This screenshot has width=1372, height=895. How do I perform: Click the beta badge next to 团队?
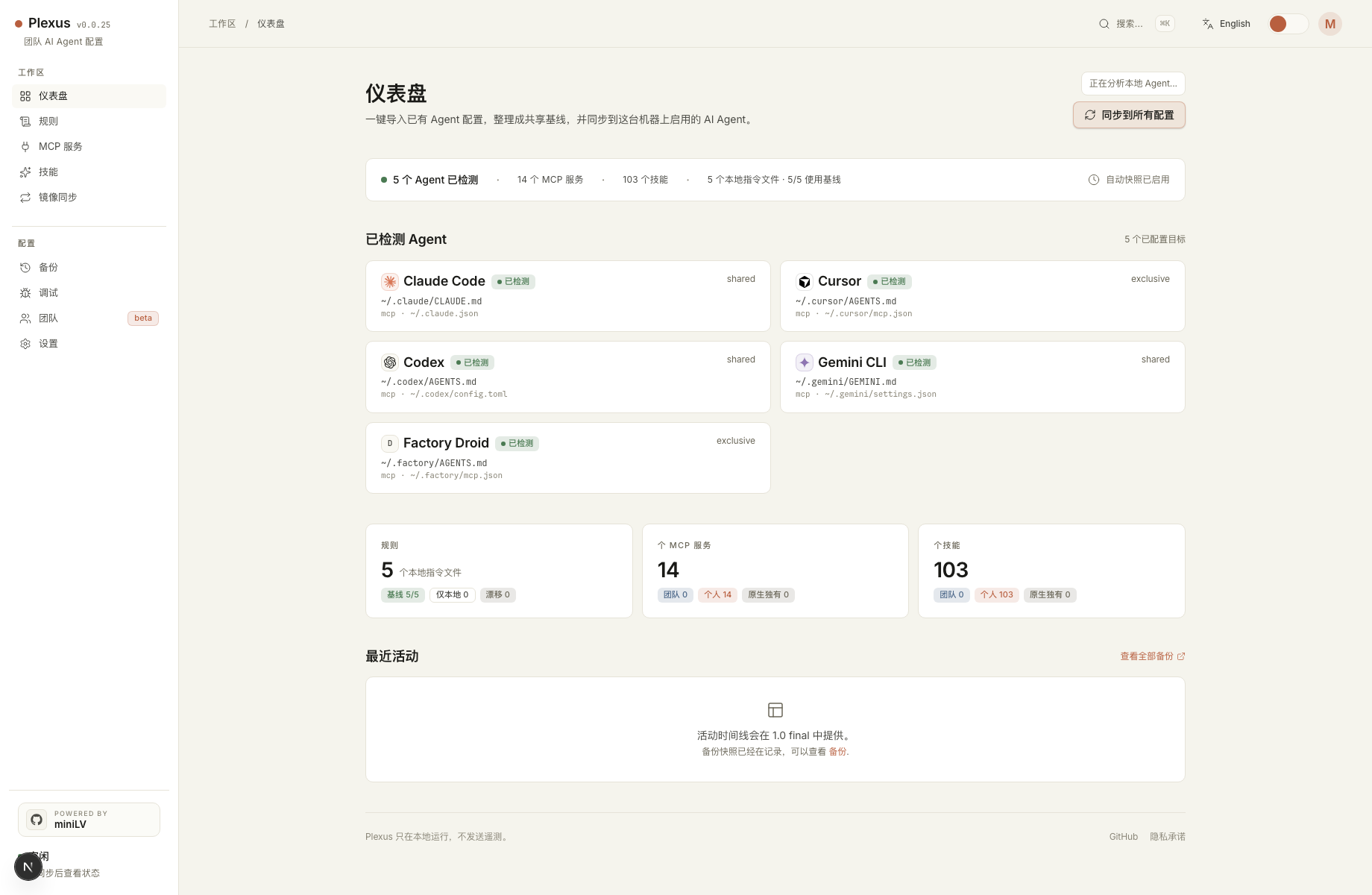pos(143,318)
